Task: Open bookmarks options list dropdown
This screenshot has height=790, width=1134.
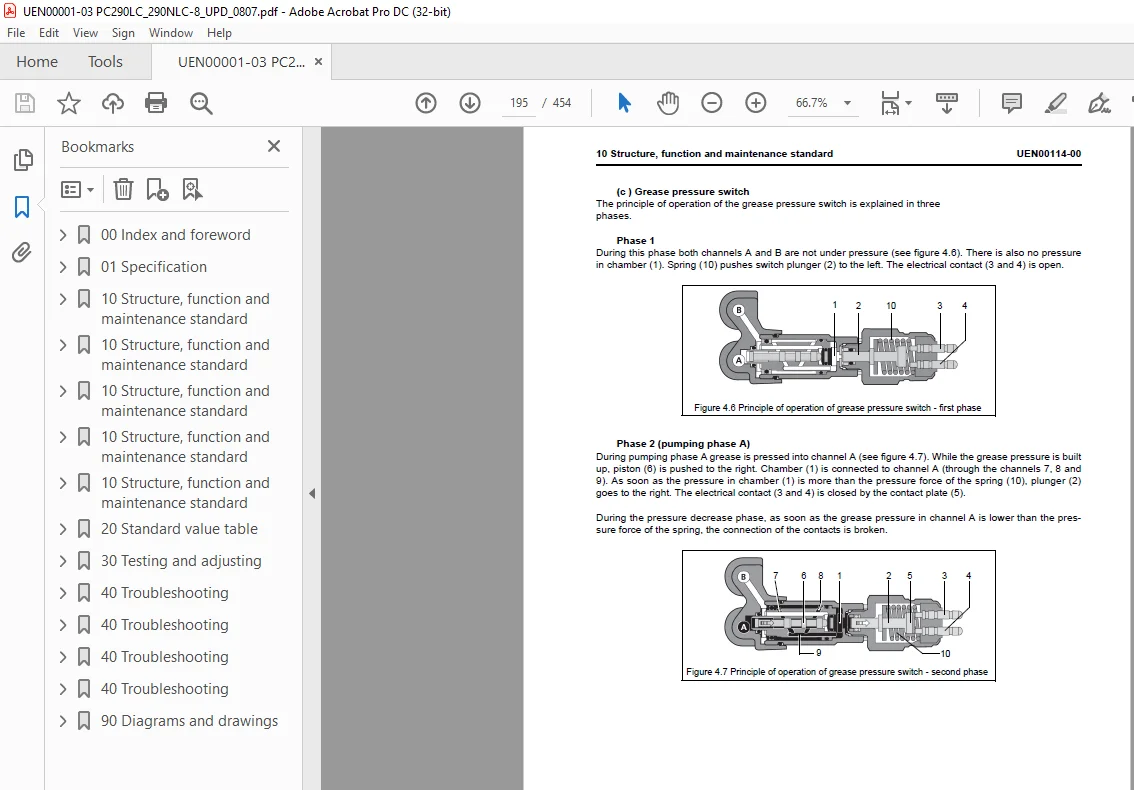Action: pos(78,190)
